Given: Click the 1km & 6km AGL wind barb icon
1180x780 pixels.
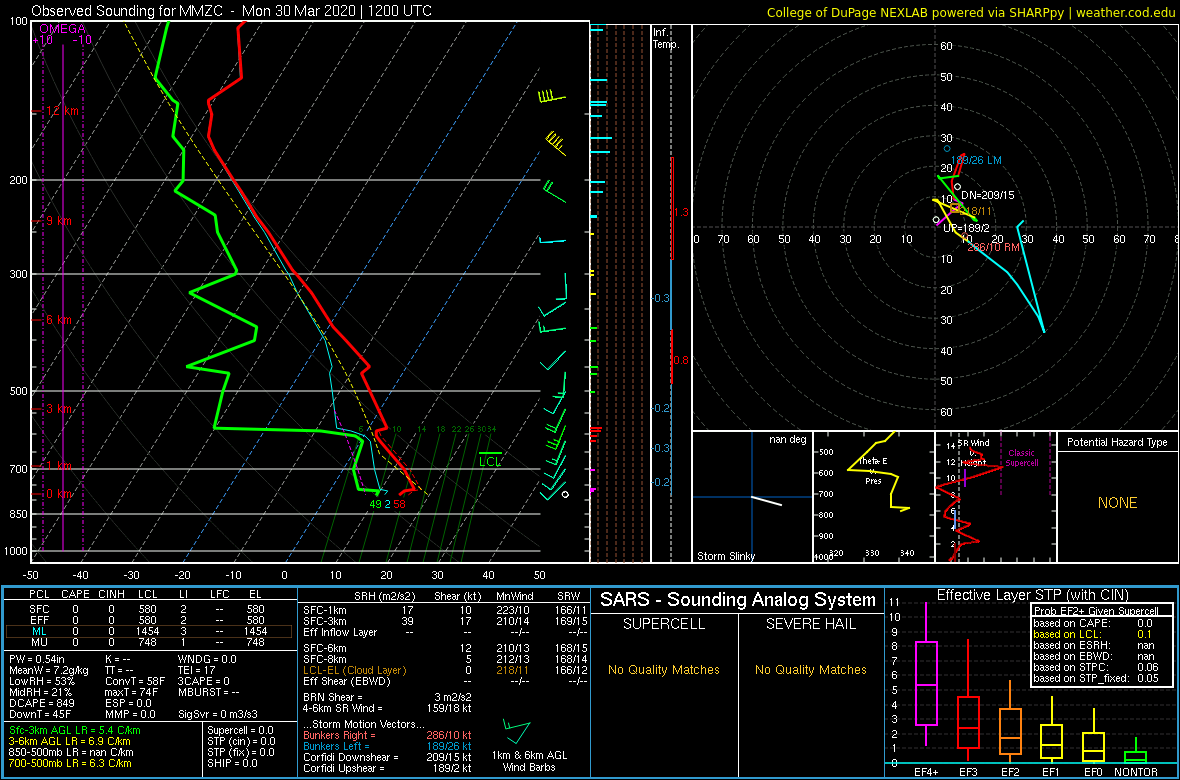Looking at the screenshot, I should pyautogui.click(x=516, y=730).
